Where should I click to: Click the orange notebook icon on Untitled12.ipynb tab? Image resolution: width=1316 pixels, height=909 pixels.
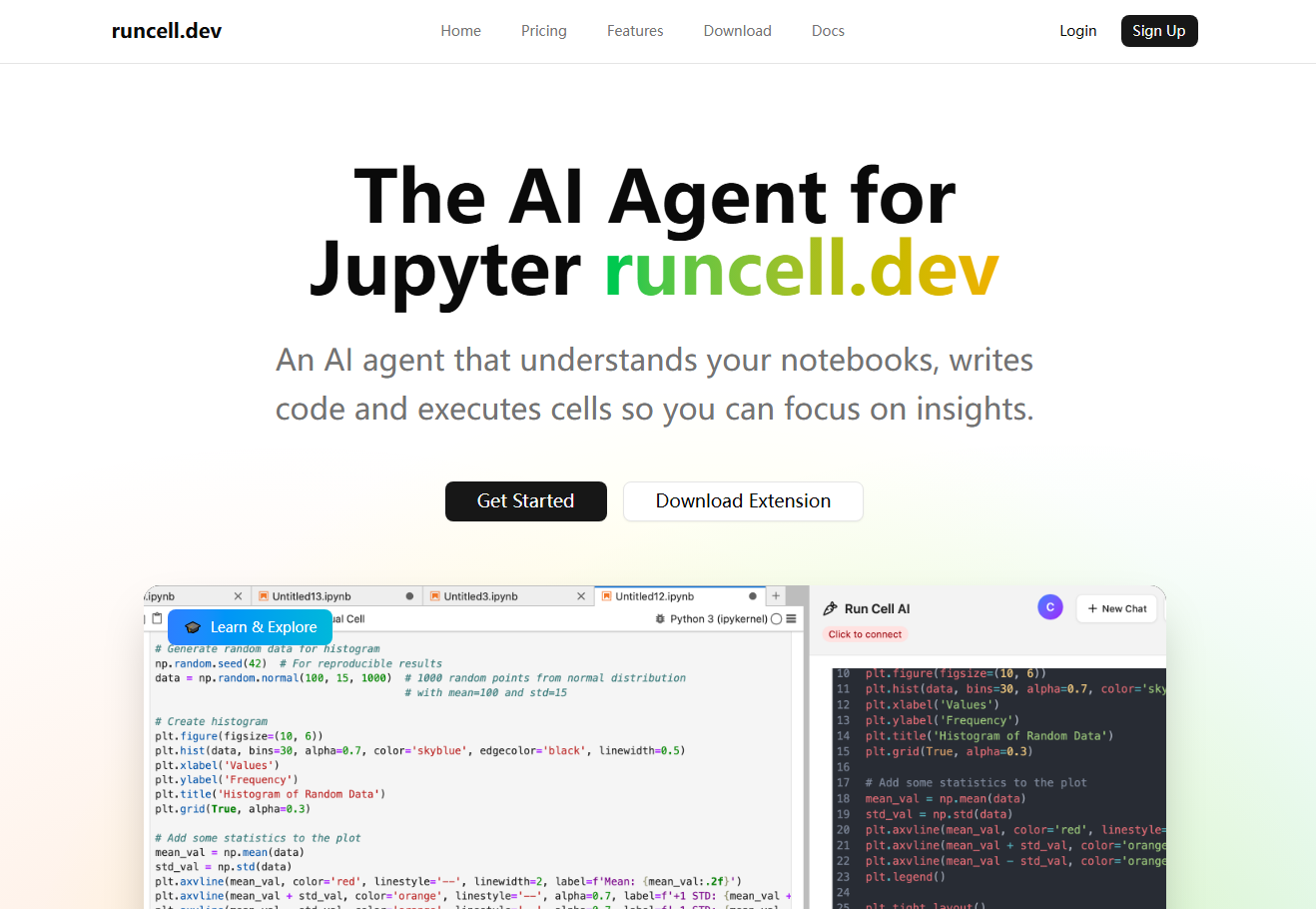click(x=606, y=595)
